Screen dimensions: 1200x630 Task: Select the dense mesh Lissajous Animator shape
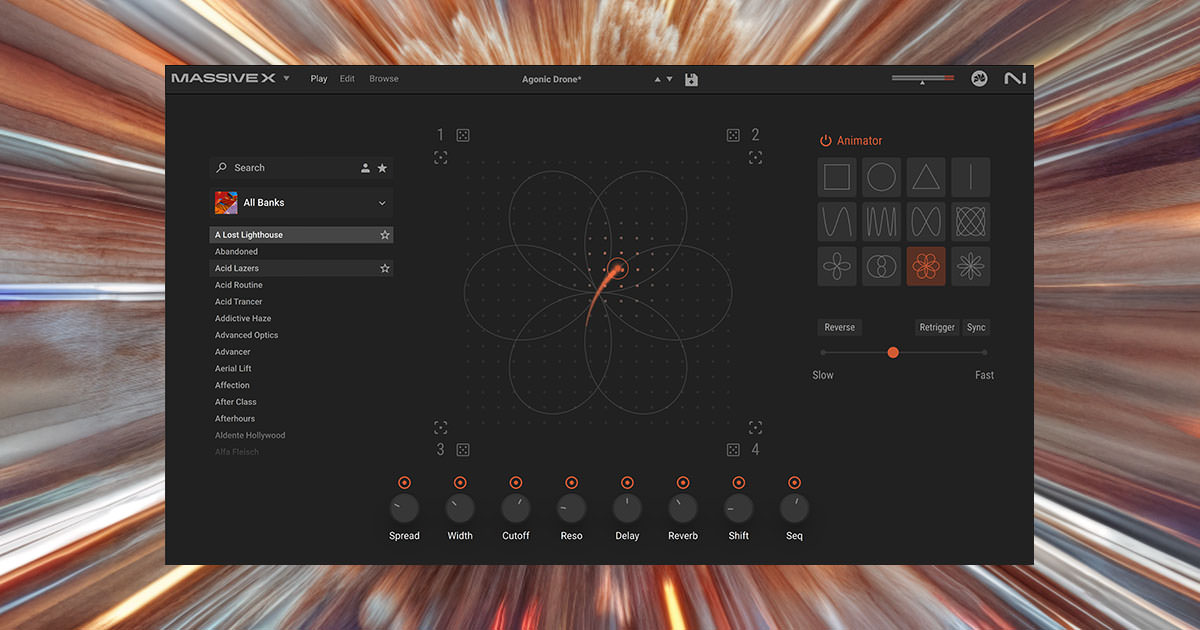971,221
